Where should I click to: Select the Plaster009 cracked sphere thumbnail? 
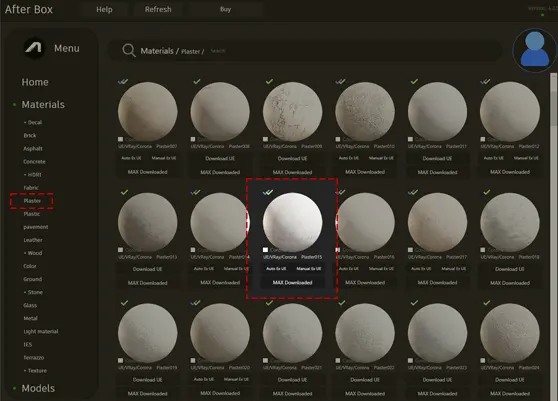click(x=293, y=111)
